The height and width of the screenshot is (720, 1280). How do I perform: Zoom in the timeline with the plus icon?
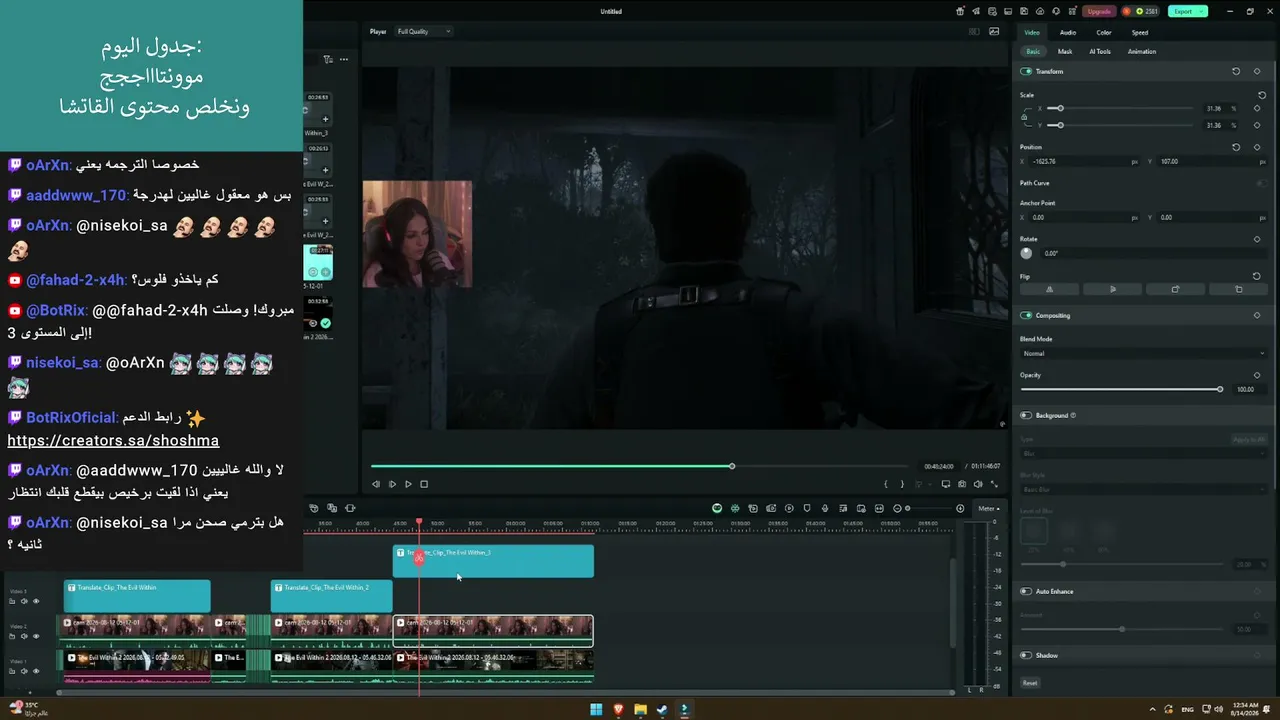tap(960, 508)
